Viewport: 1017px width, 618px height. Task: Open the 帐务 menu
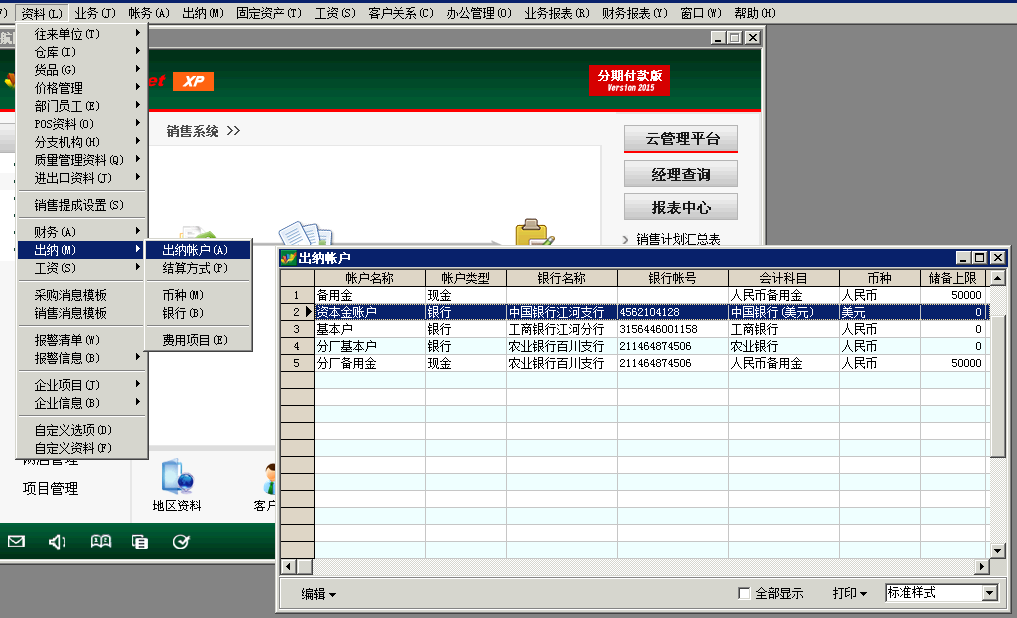pos(149,13)
